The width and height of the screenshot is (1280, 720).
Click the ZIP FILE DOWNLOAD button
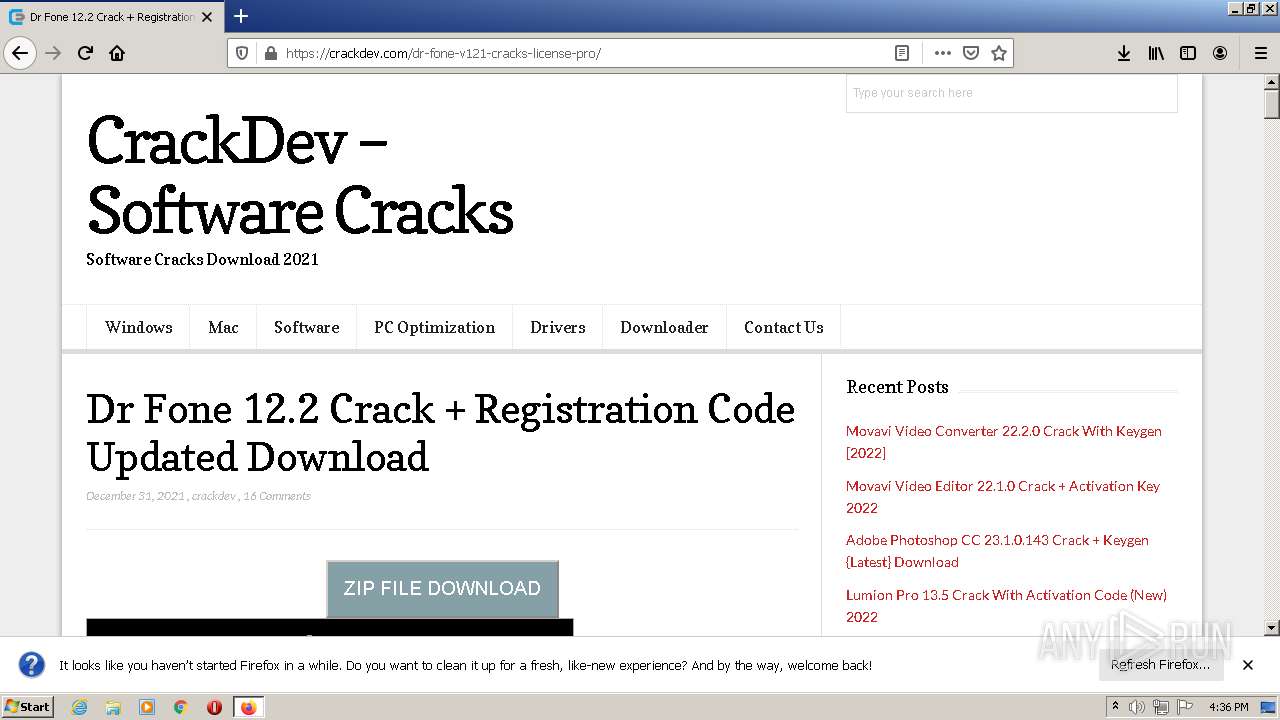click(442, 588)
